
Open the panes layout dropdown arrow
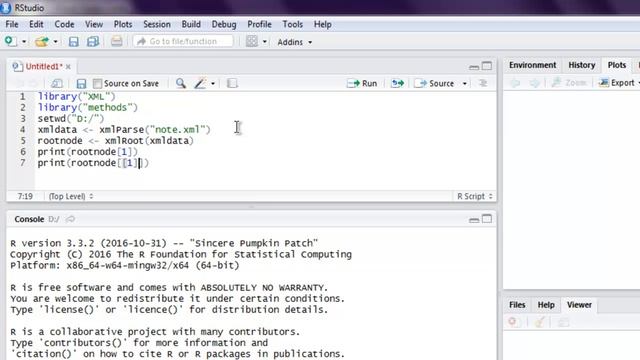click(264, 42)
